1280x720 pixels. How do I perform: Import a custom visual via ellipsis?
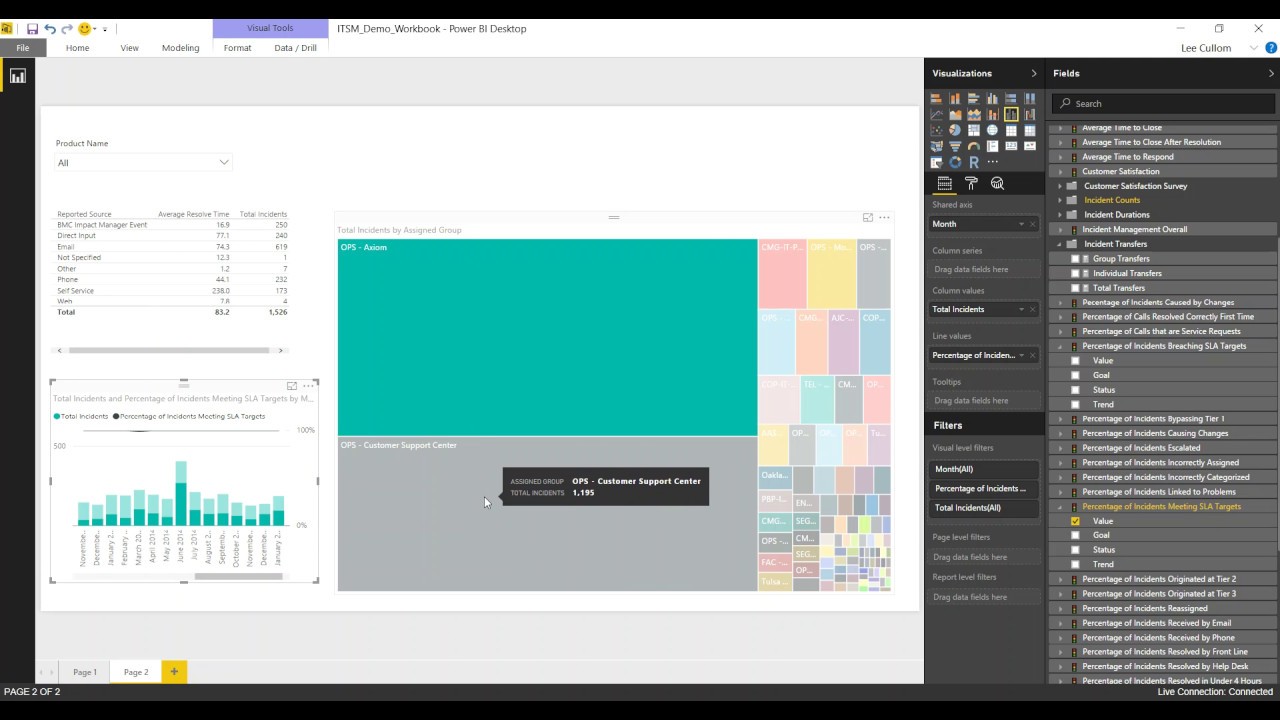tap(992, 162)
